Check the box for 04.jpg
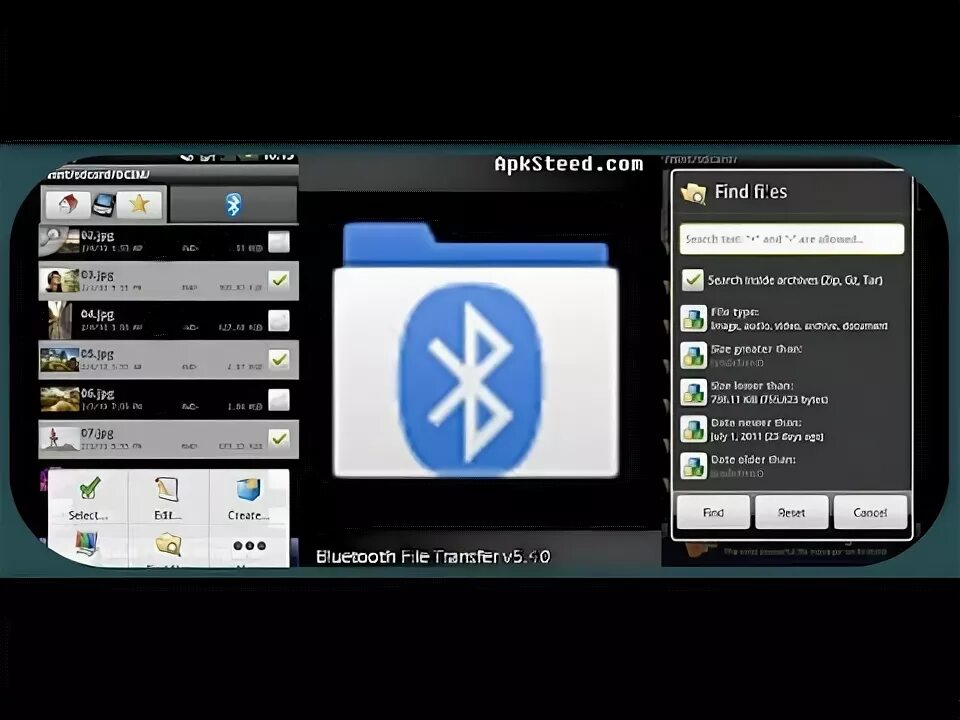This screenshot has height=720, width=960. (x=279, y=320)
